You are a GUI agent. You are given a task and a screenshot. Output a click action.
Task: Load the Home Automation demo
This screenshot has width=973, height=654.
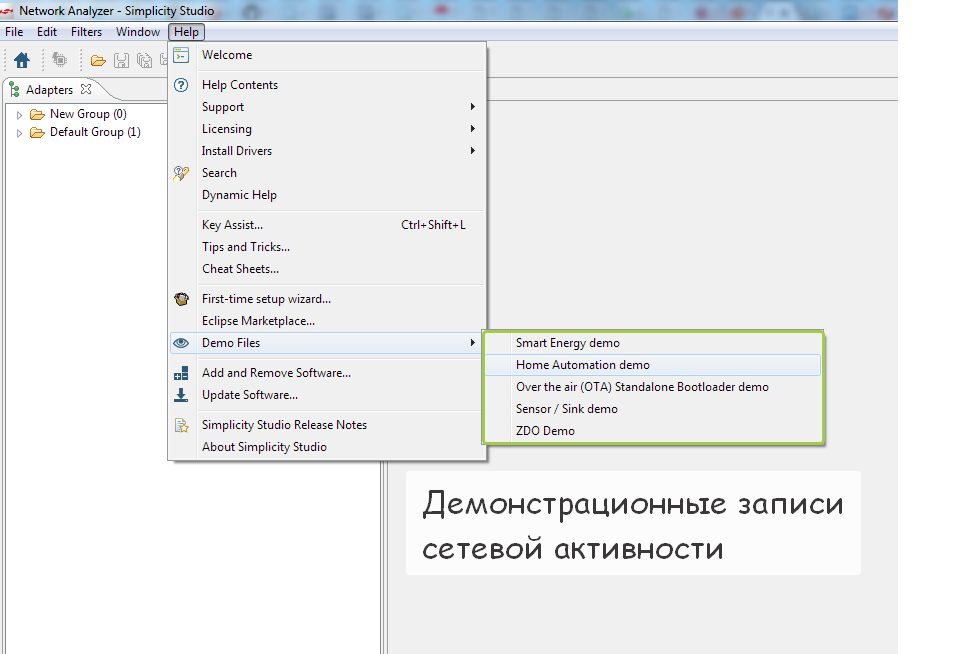653,365
